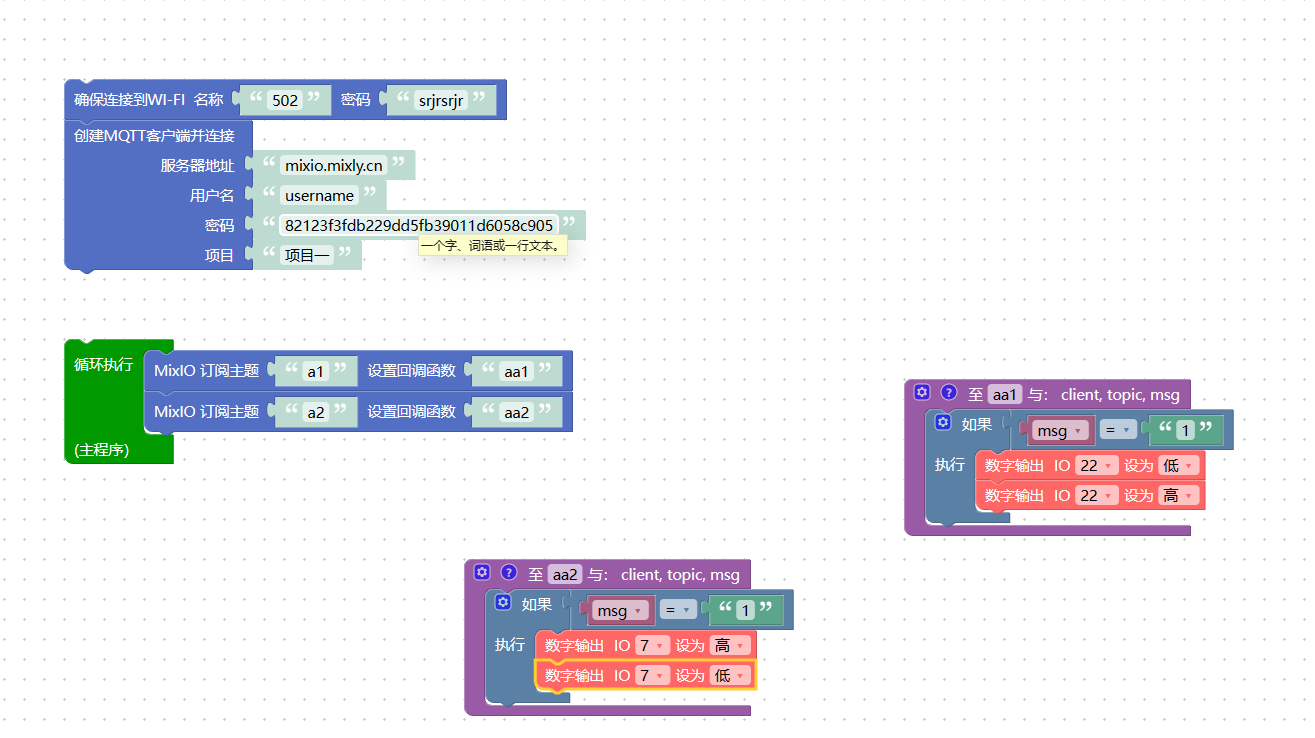Open gear settings on aa2 function block

[482, 573]
